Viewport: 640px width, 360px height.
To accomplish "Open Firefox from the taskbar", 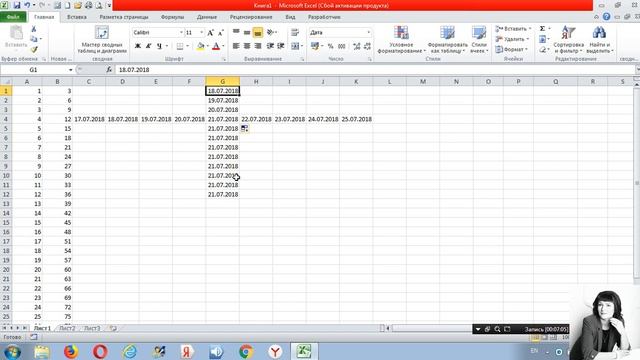I will [x=71, y=351].
